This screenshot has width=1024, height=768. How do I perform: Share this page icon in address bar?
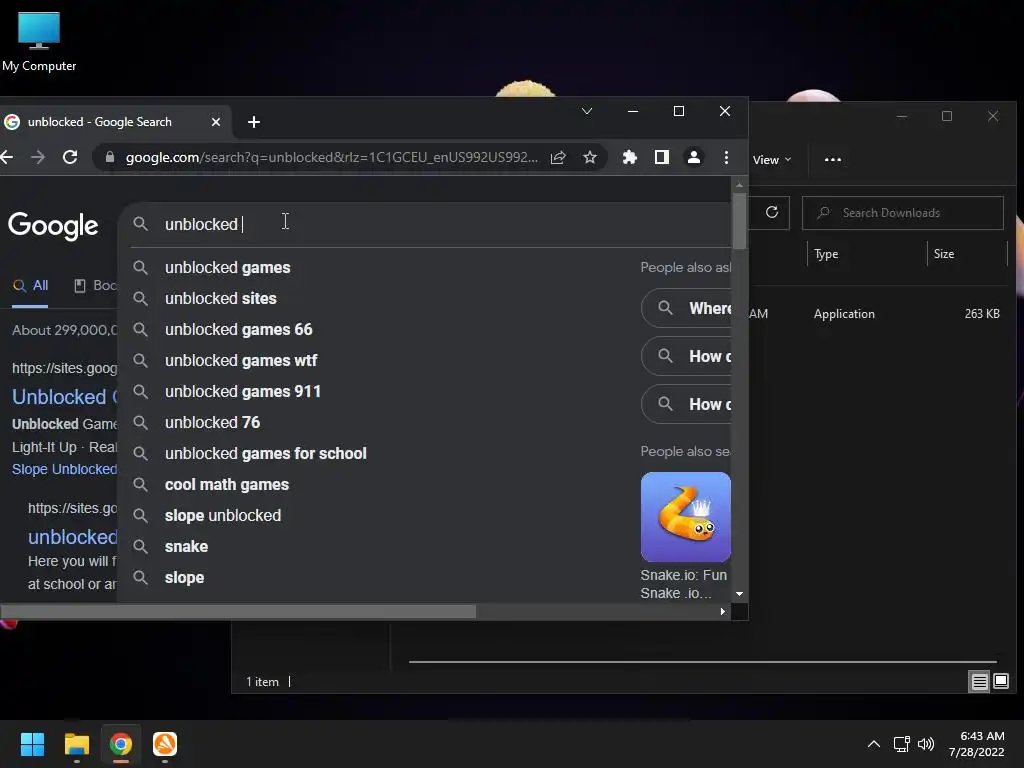point(558,157)
